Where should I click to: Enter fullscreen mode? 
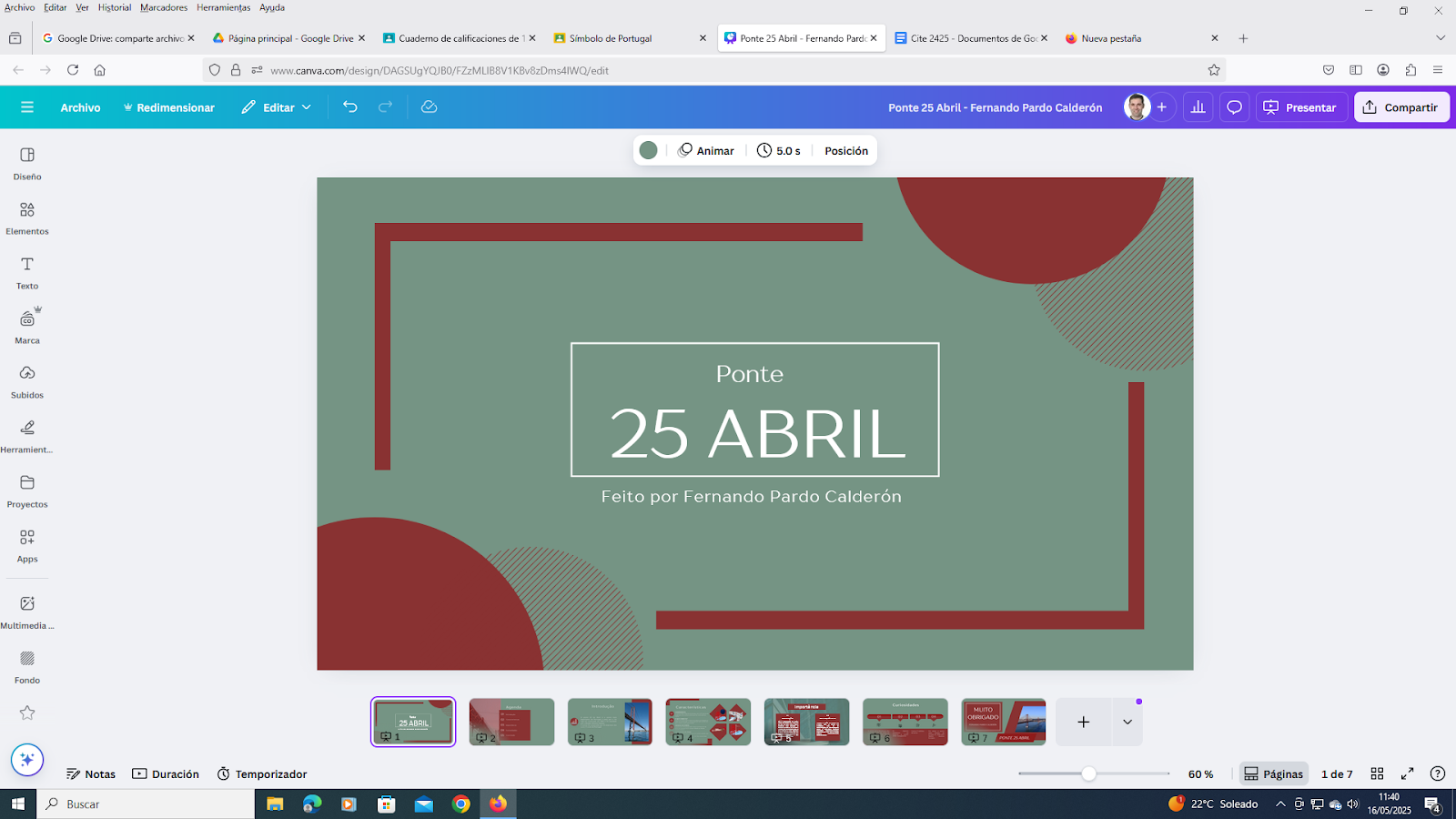point(1407,773)
